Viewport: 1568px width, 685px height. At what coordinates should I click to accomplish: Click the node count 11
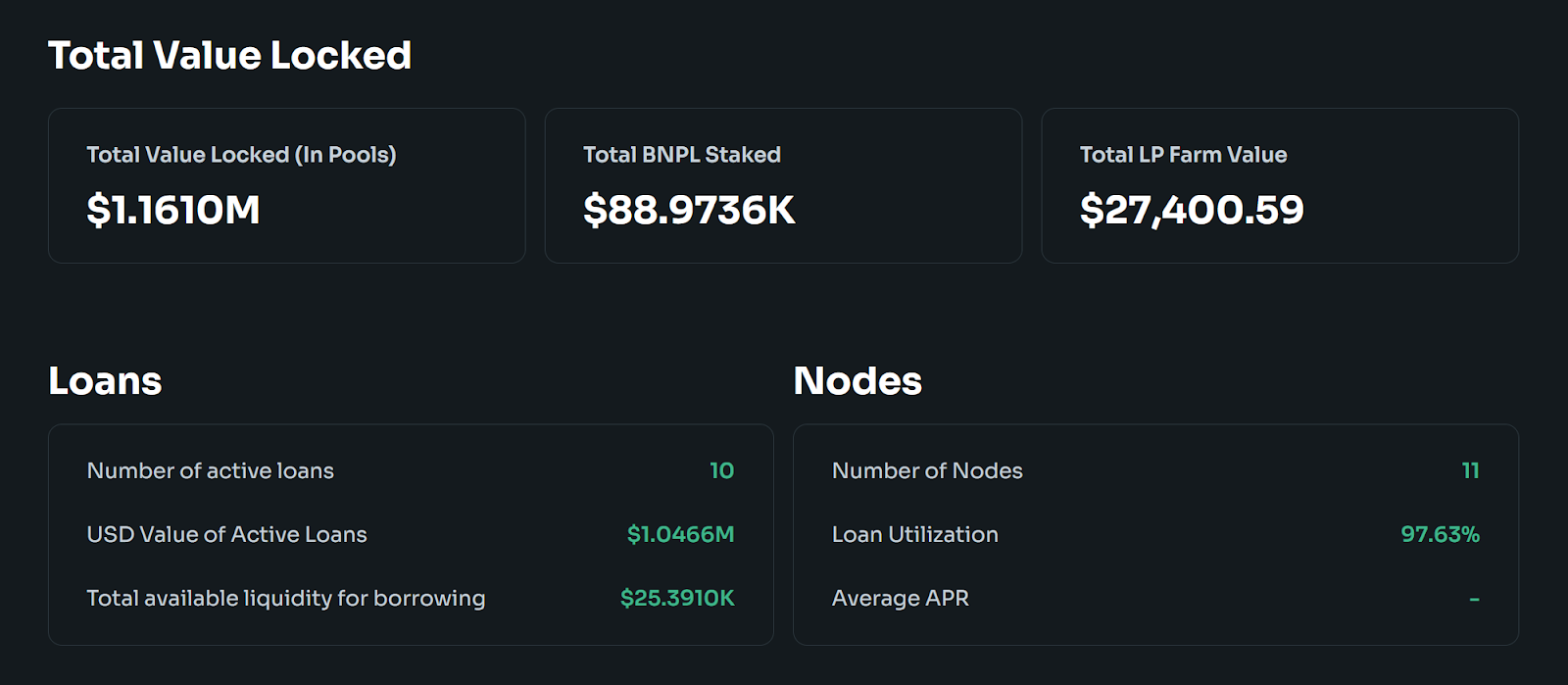click(1470, 470)
